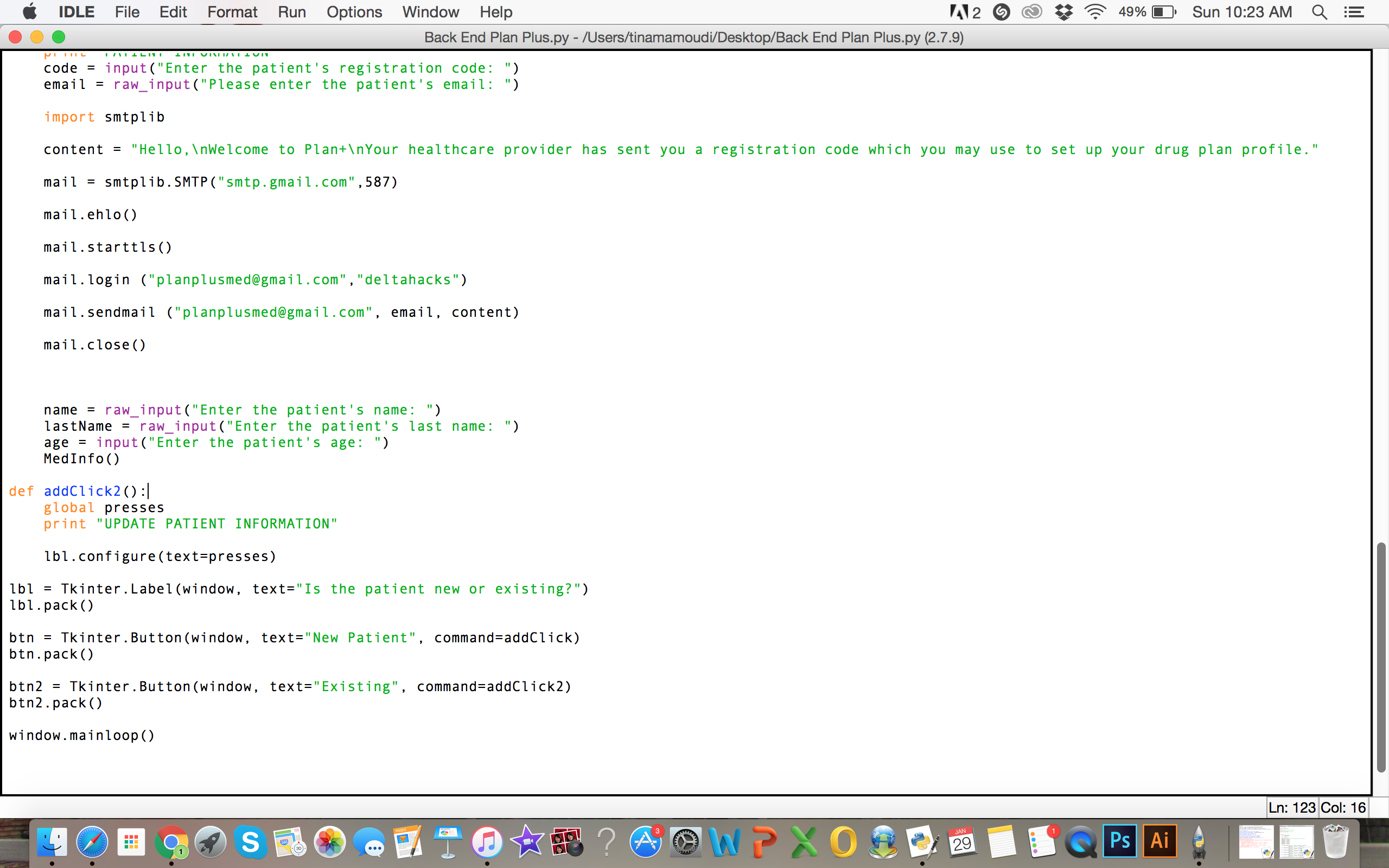Expand the Options menu
The height and width of the screenshot is (868, 1389).
[x=354, y=12]
